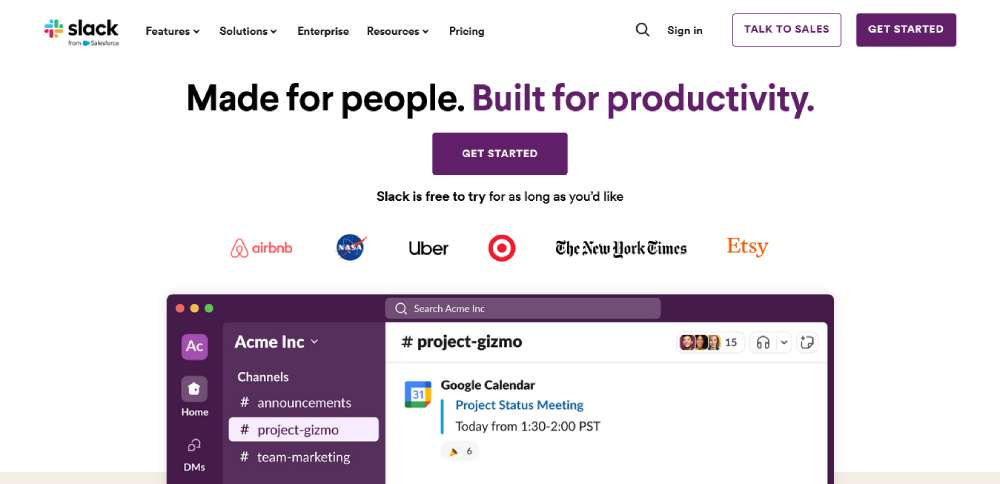Click the emoji reaction with count 6
This screenshot has height=484, width=1000.
[x=460, y=451]
